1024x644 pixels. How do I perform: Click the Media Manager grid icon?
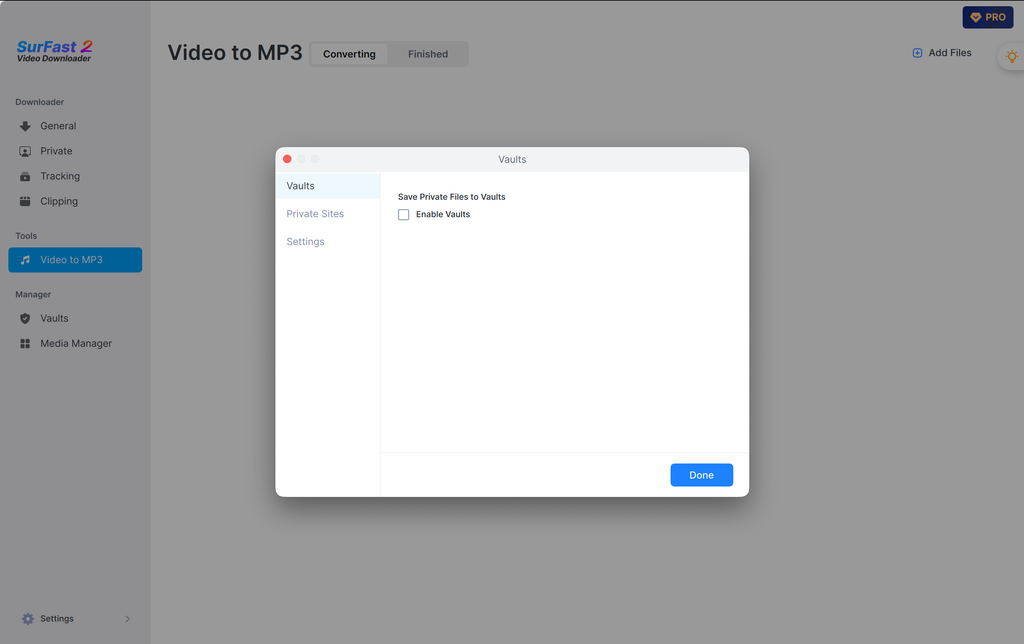25,344
